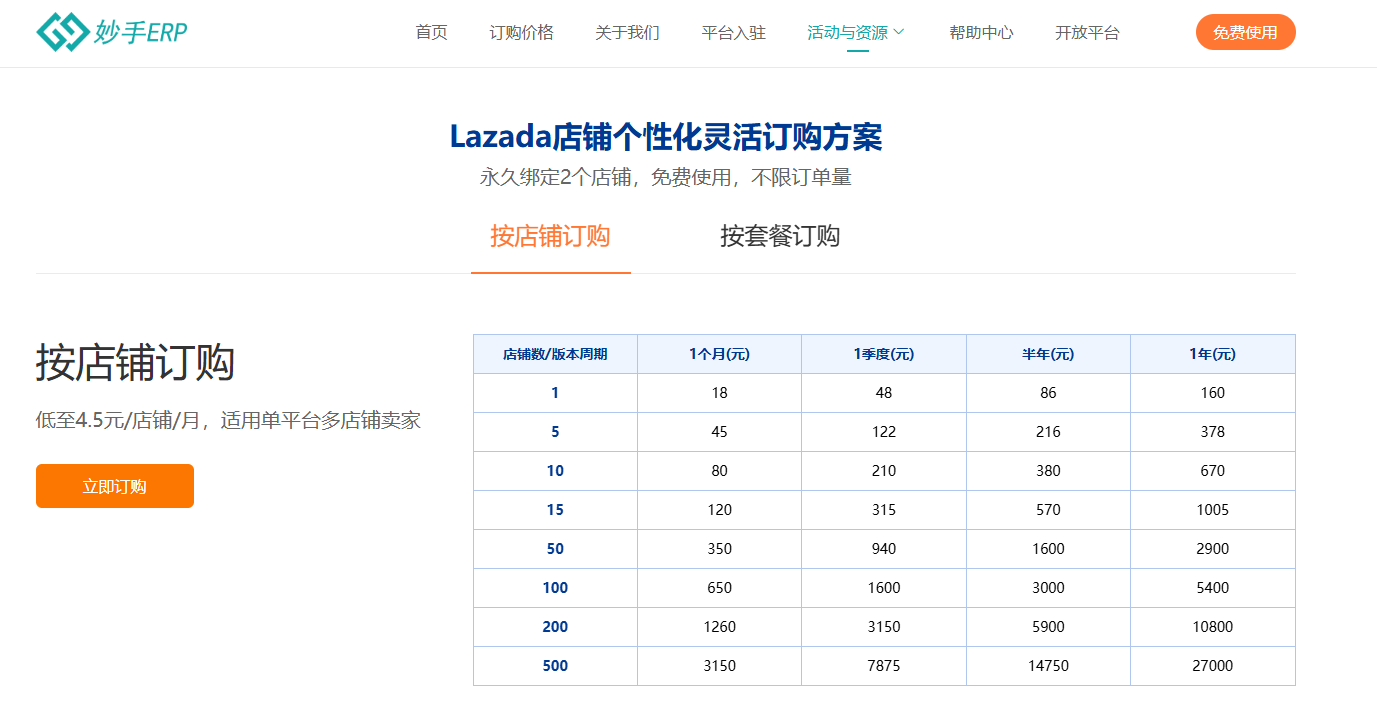Expand the 活动与资源 dropdown chevron

(x=898, y=32)
